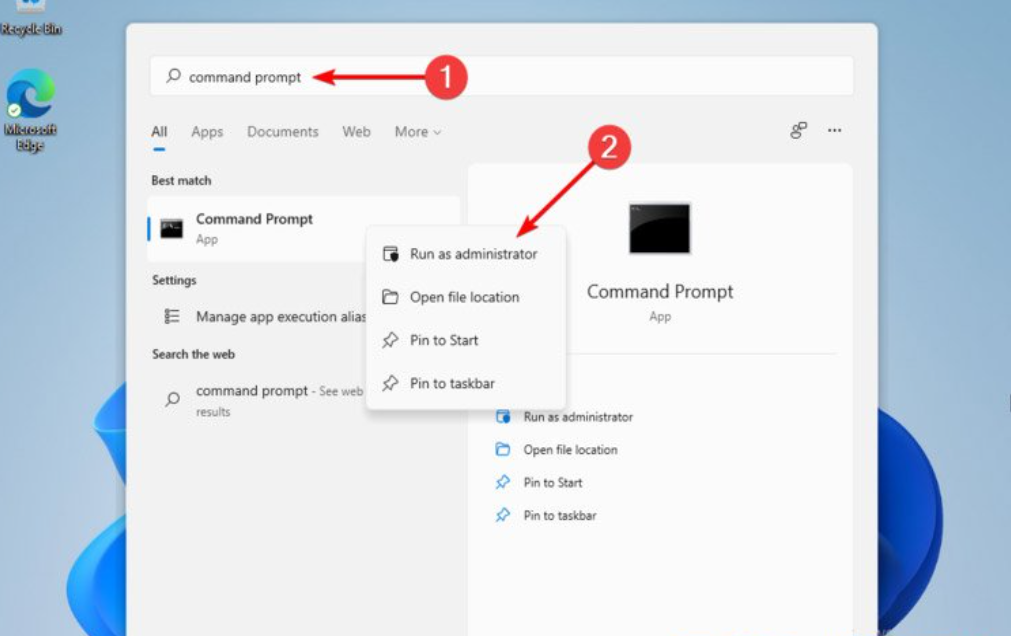Click the feedback people icon near filters

tap(798, 131)
